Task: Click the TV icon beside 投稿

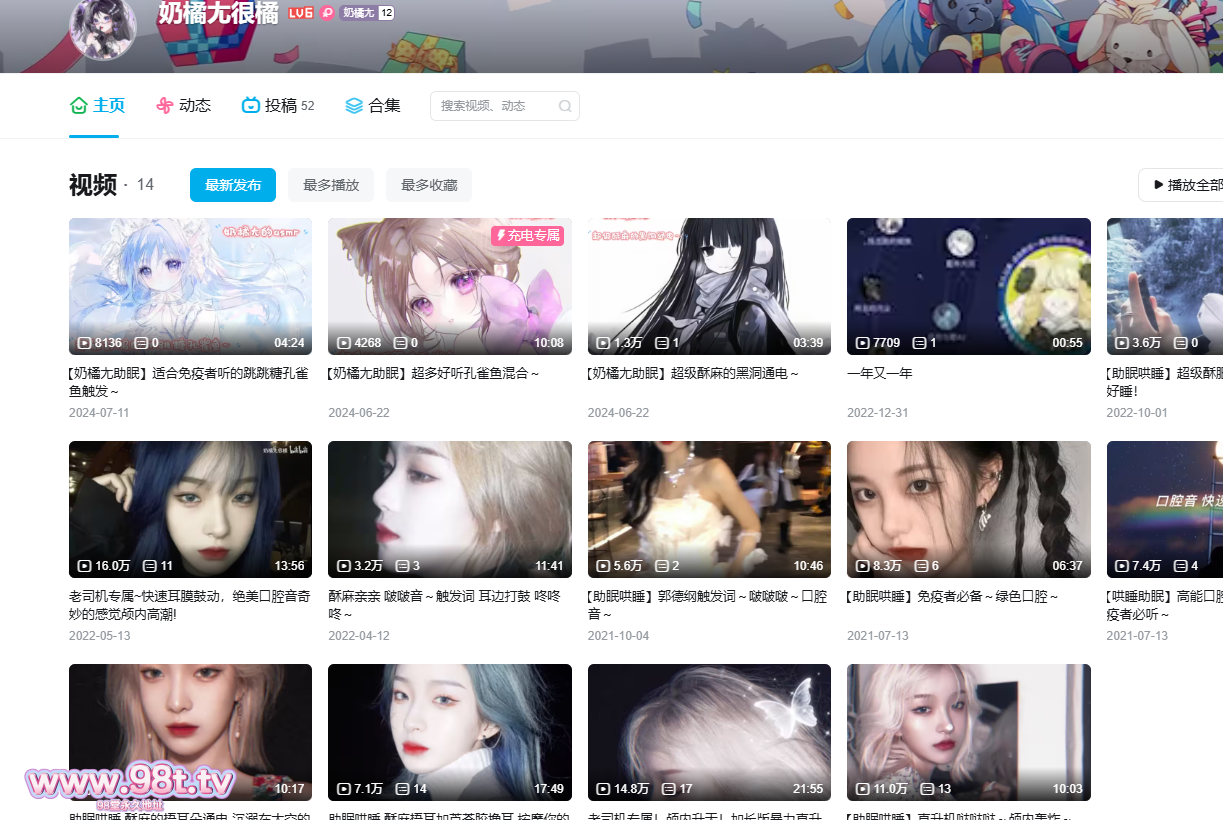Action: [x=251, y=105]
